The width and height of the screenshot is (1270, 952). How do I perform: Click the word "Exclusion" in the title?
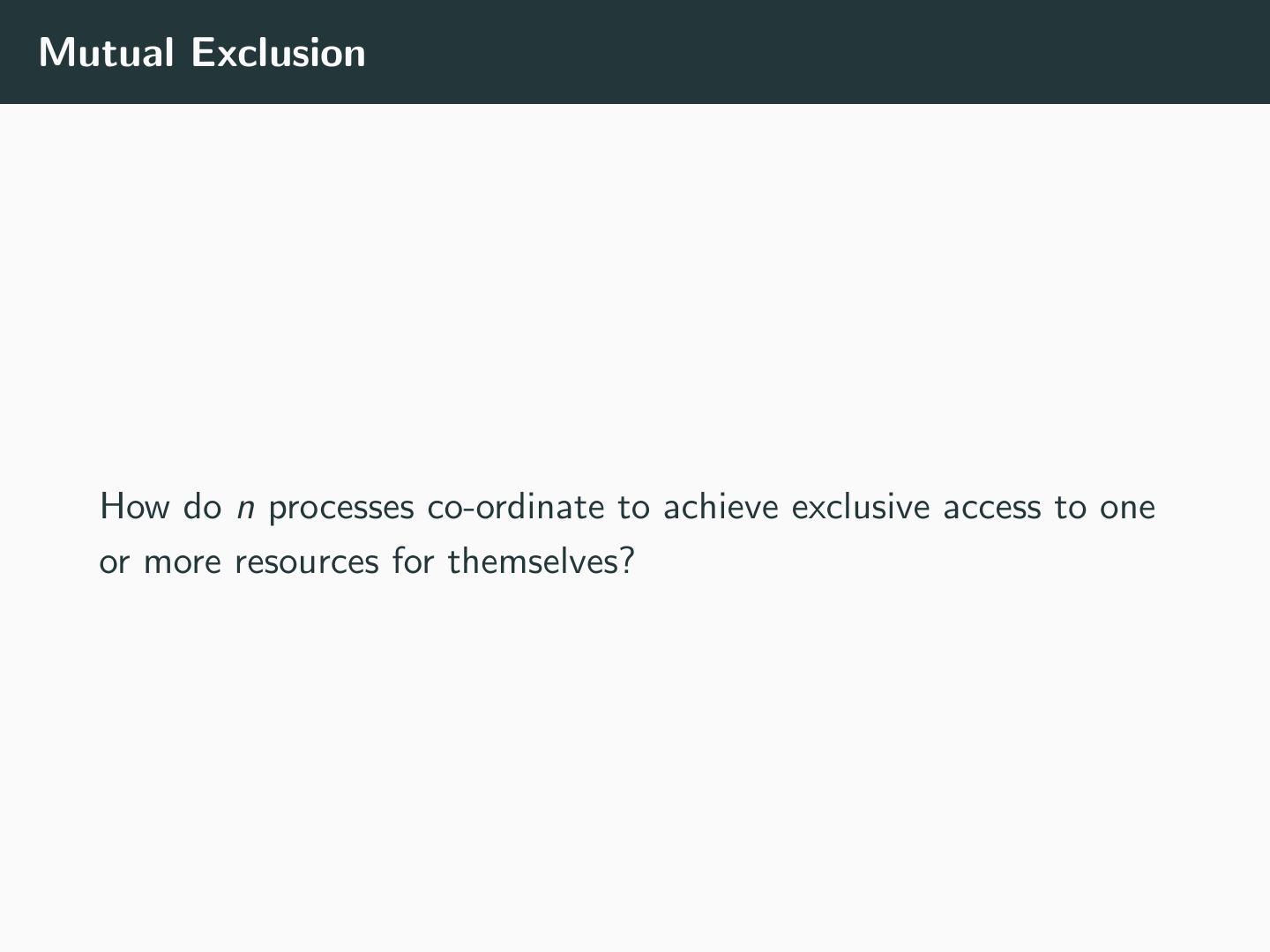pos(278,53)
